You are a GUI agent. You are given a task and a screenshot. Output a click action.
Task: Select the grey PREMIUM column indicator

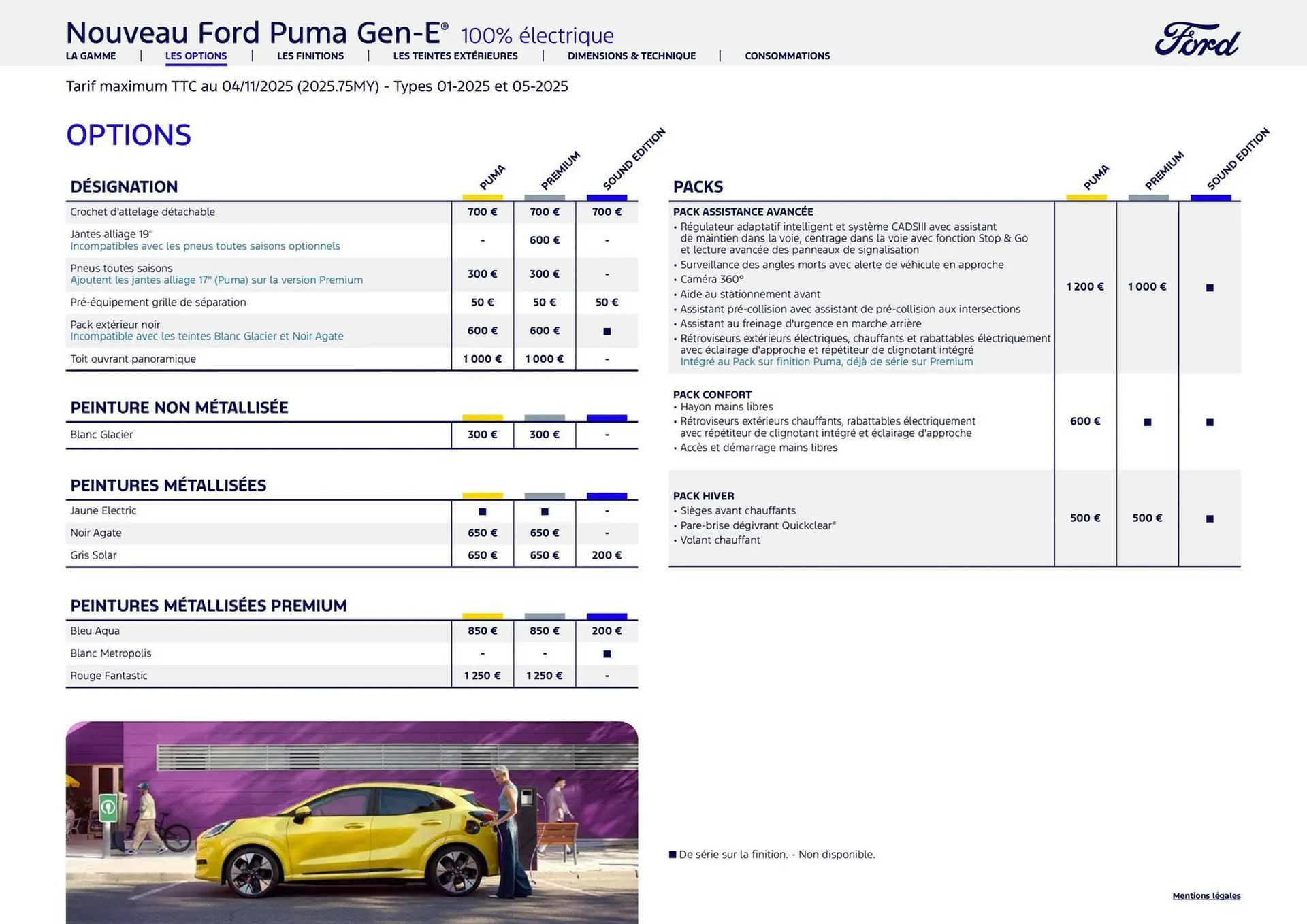point(544,198)
